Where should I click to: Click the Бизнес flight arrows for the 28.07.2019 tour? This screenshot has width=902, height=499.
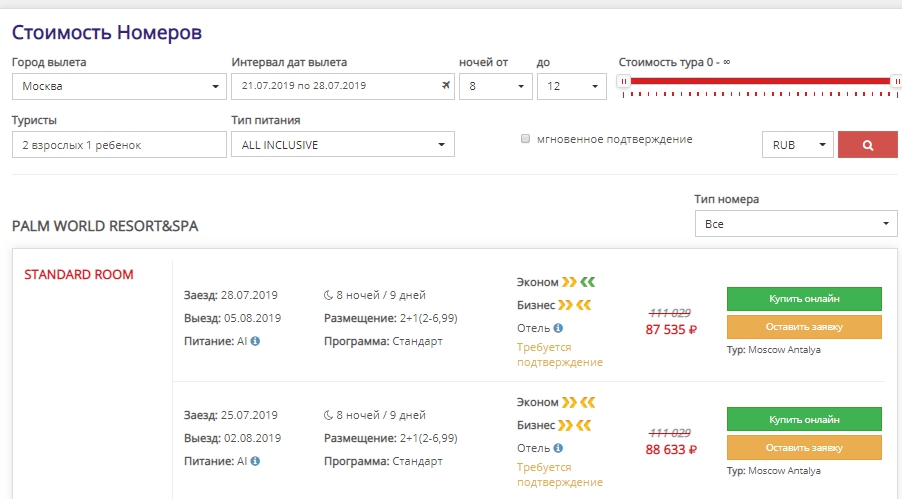(x=575, y=305)
